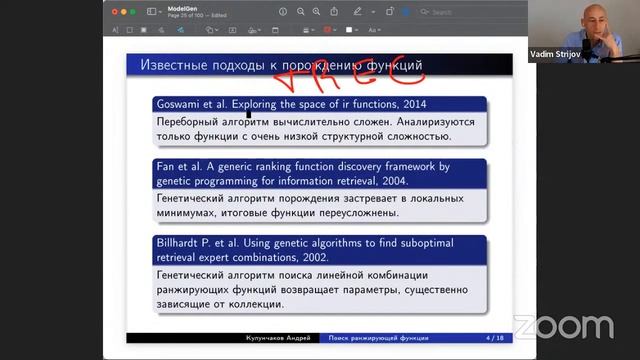The height and width of the screenshot is (360, 640).
Task: Click the ModelGen document title
Action: click(x=182, y=9)
